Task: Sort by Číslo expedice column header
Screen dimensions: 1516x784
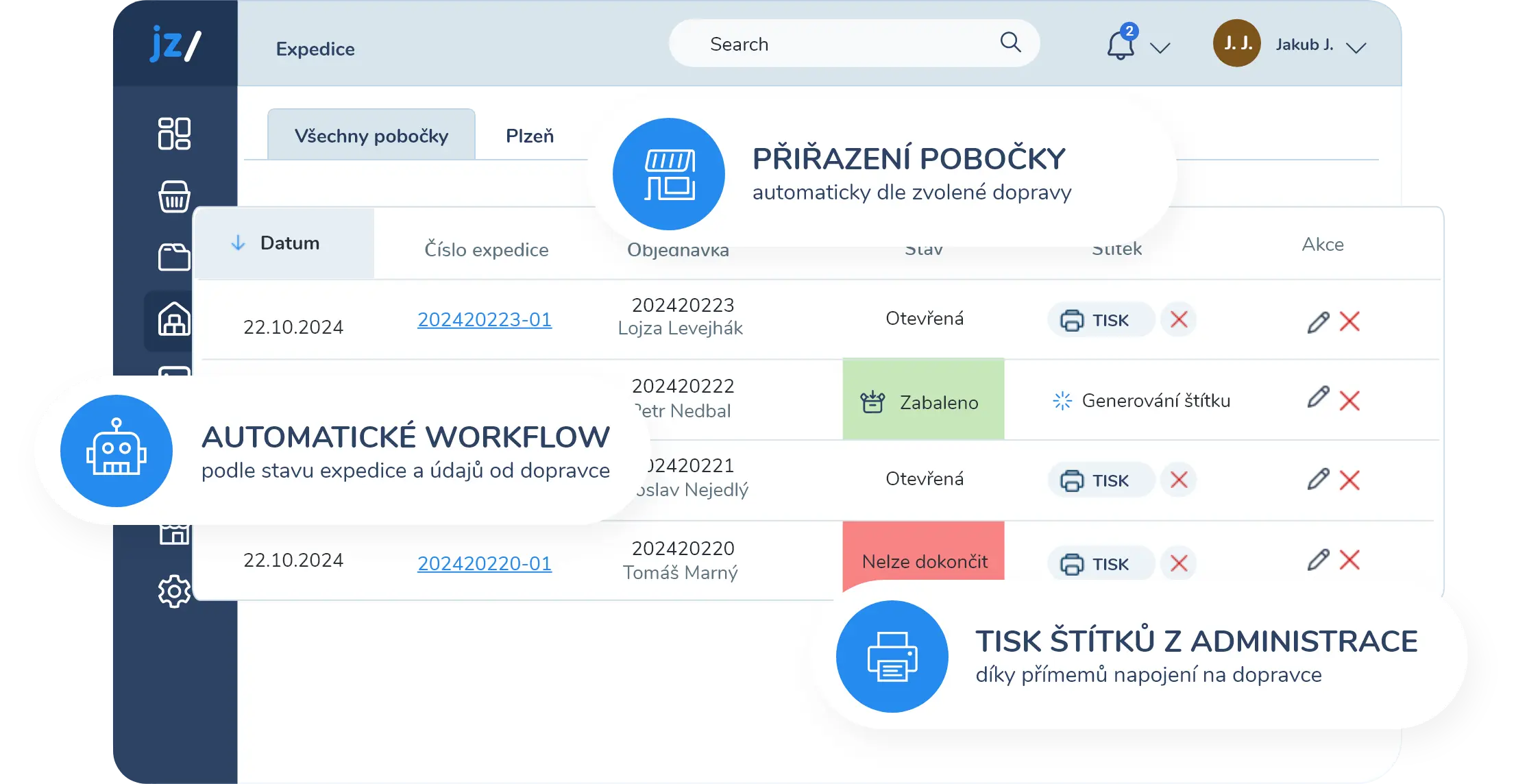Action: point(487,249)
